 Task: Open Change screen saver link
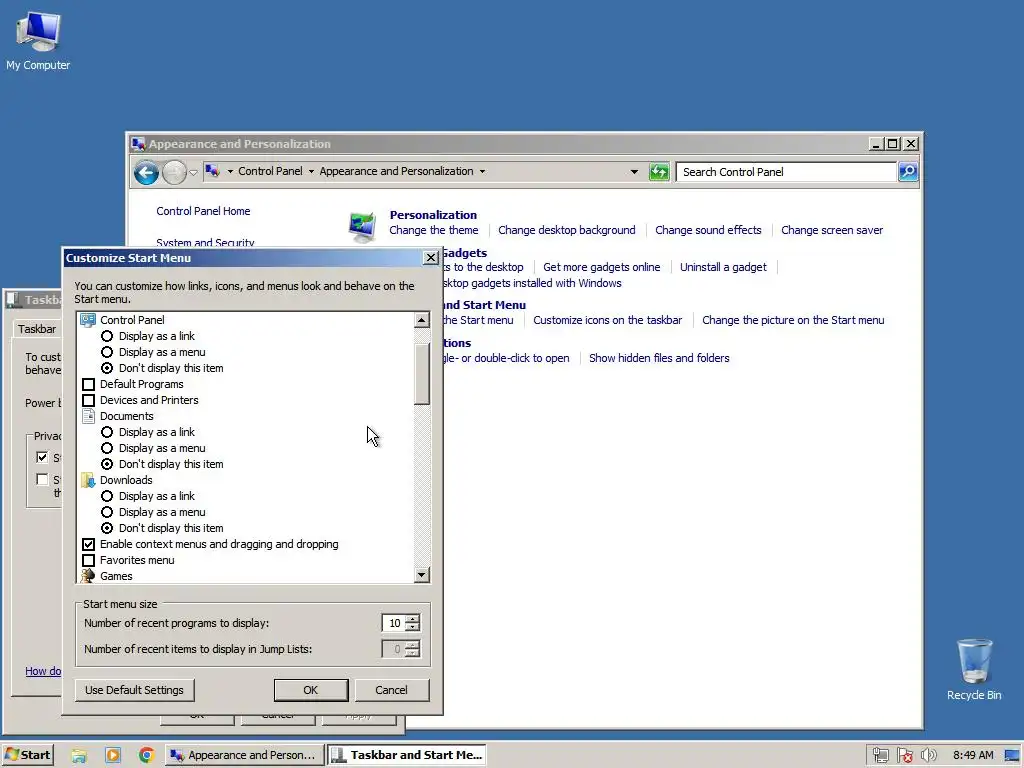(831, 230)
